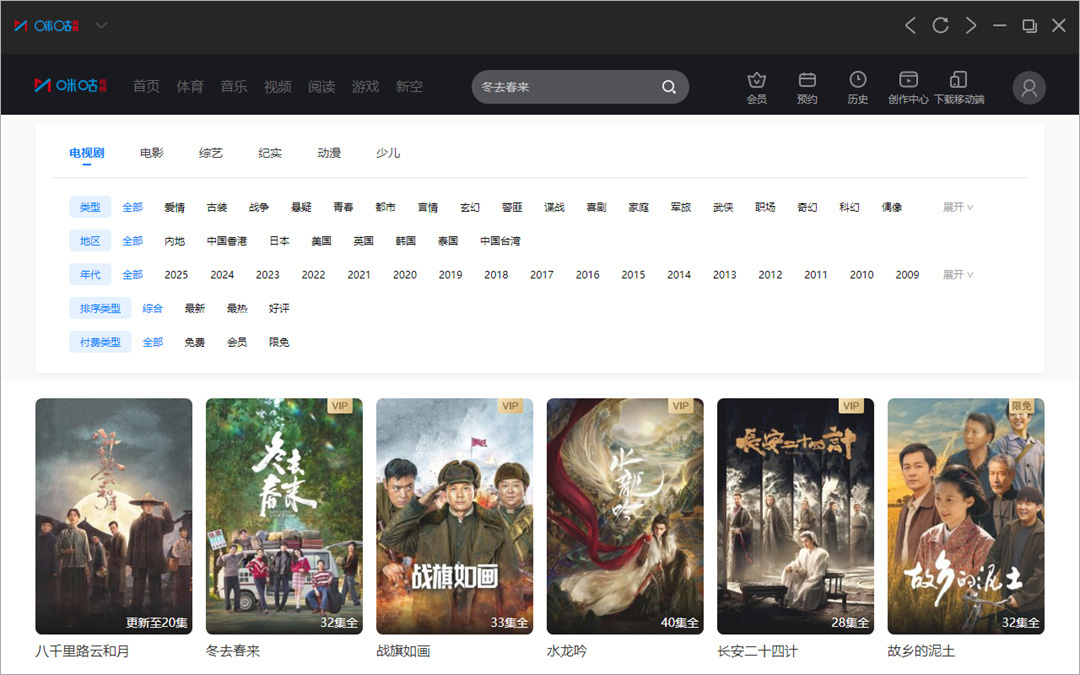
Task: Sort results by 最新
Action: click(195, 309)
